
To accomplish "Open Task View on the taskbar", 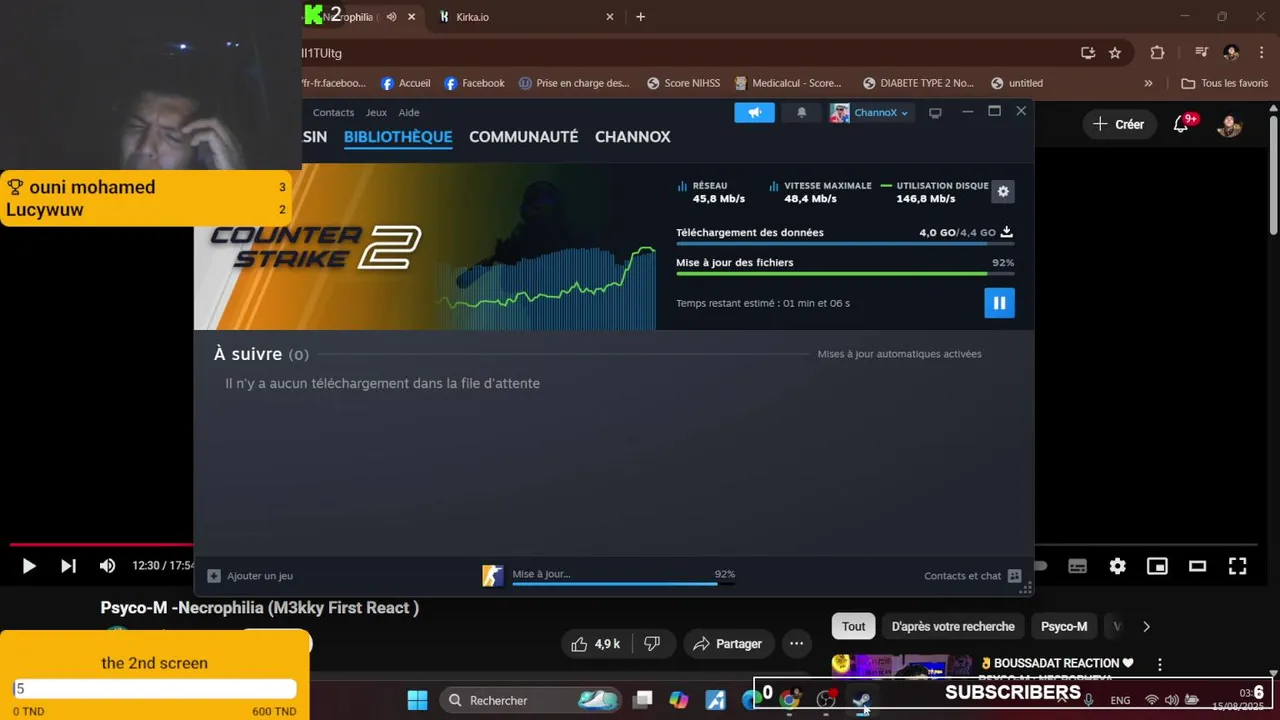I will tap(643, 700).
